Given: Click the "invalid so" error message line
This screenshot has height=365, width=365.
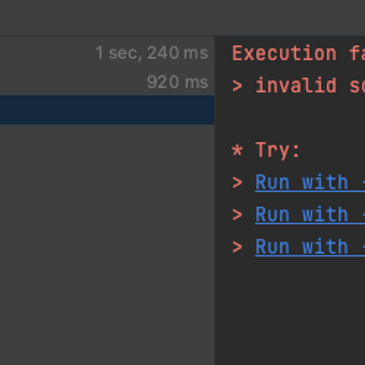Looking at the screenshot, I should point(298,86).
